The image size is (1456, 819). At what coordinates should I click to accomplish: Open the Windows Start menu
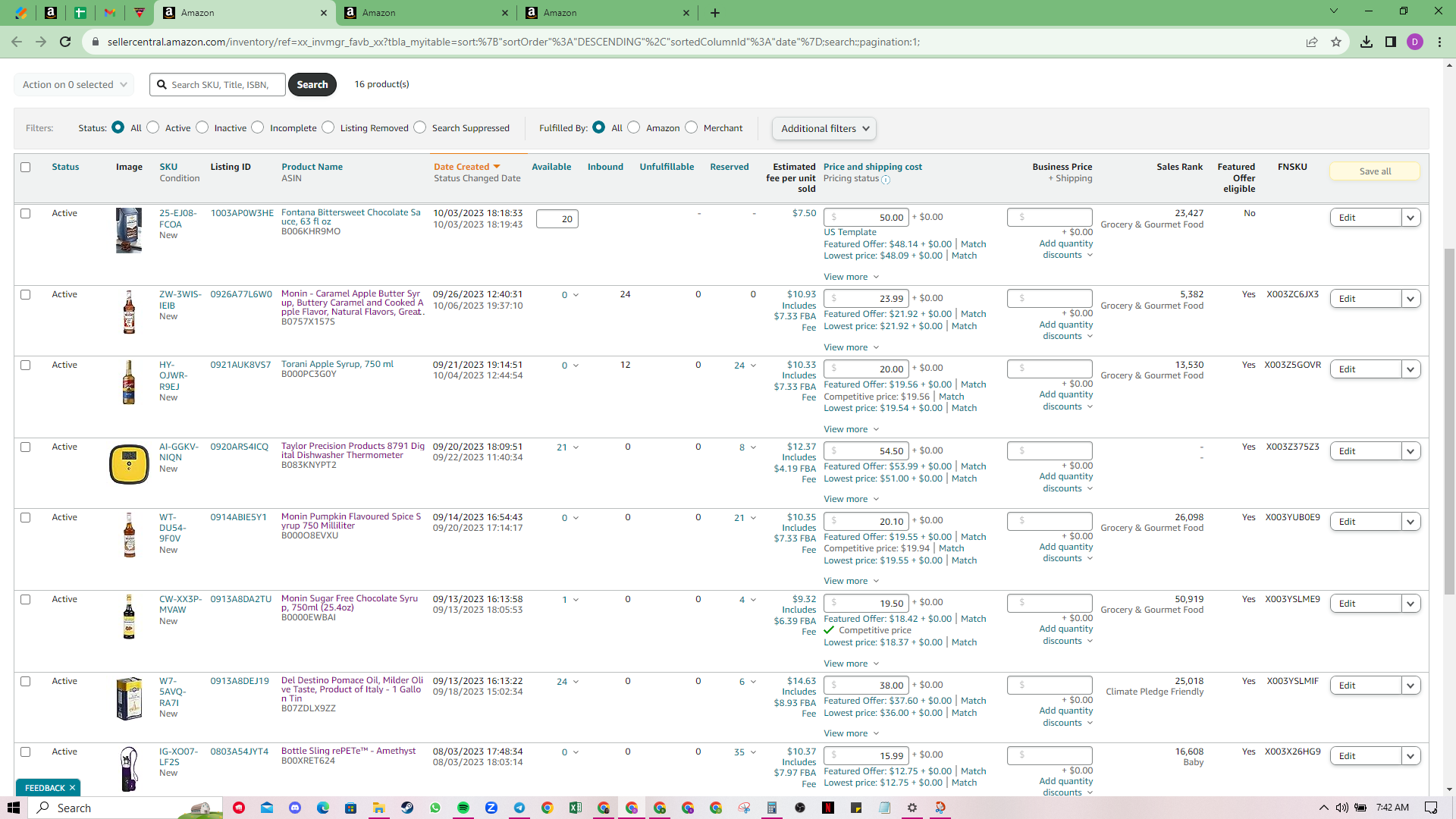(x=14, y=808)
